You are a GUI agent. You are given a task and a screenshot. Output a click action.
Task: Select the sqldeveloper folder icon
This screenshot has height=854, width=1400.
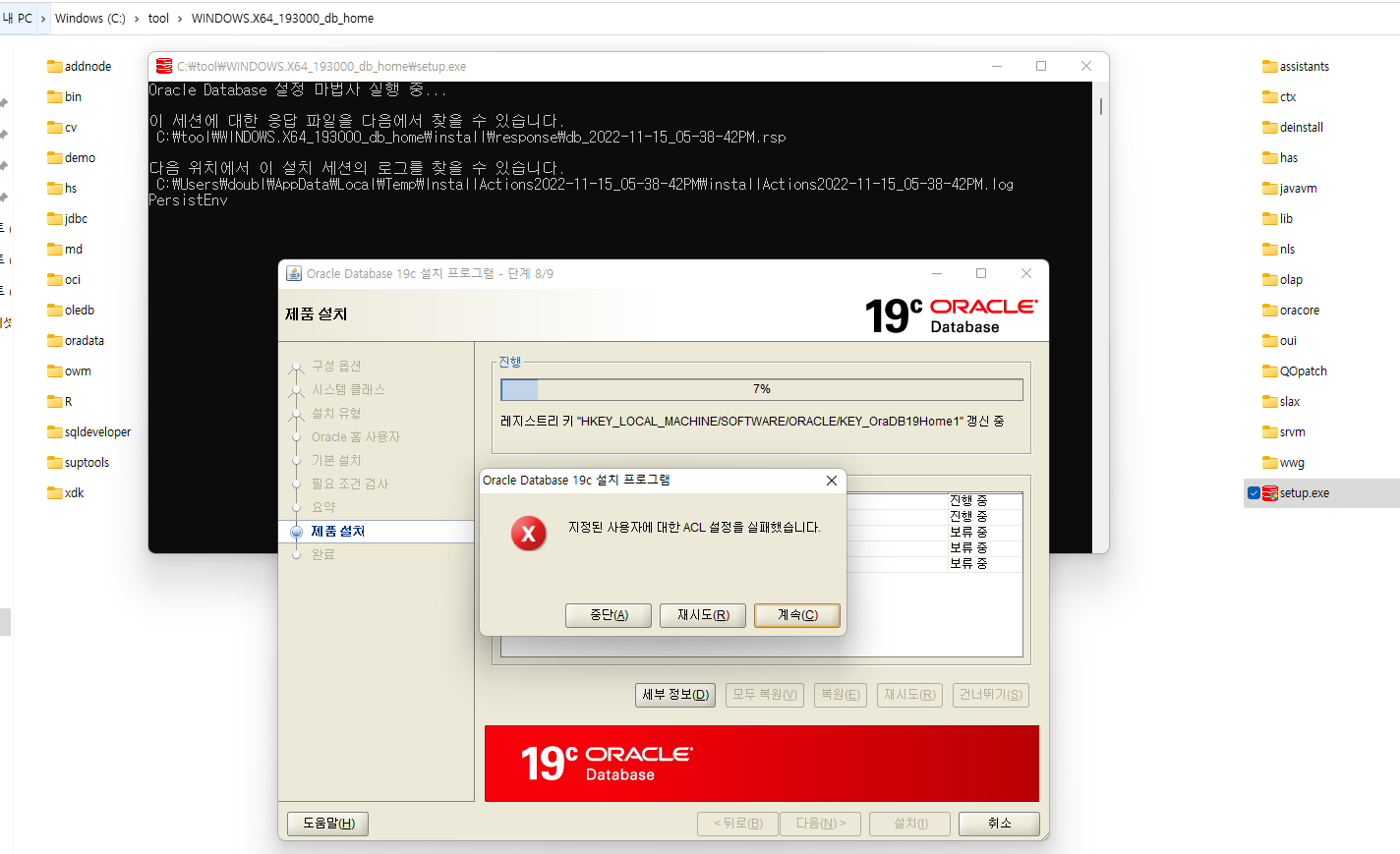click(x=55, y=432)
